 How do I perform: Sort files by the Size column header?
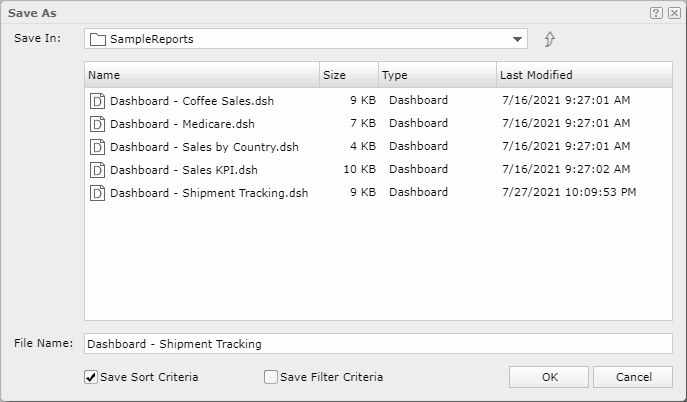pyautogui.click(x=348, y=75)
